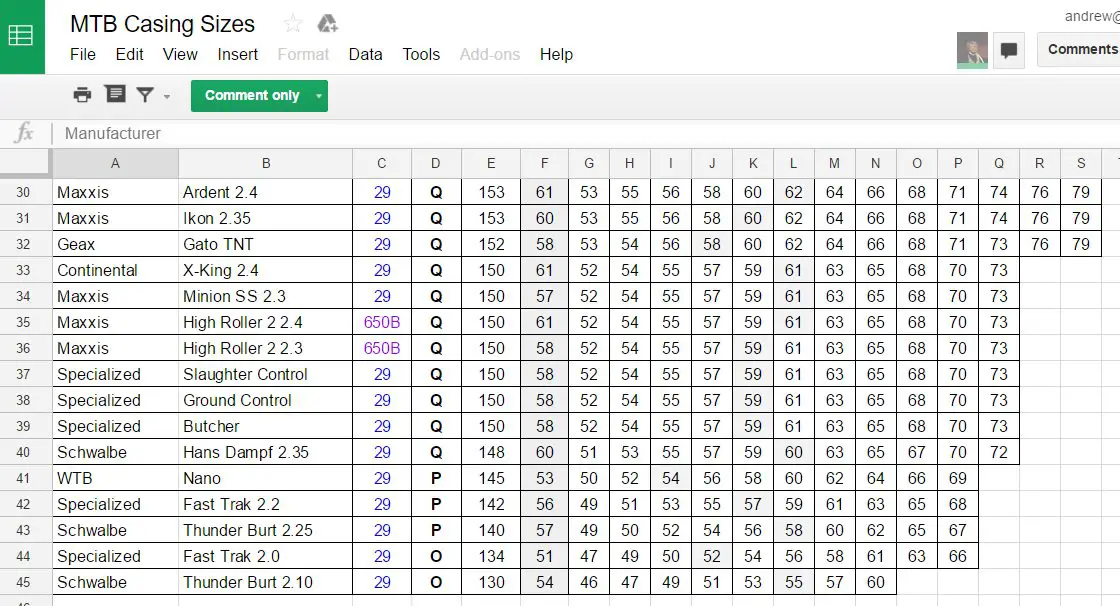Viewport: 1120px width, 606px height.
Task: Click the Slaughter Control cell
Action: pos(266,374)
